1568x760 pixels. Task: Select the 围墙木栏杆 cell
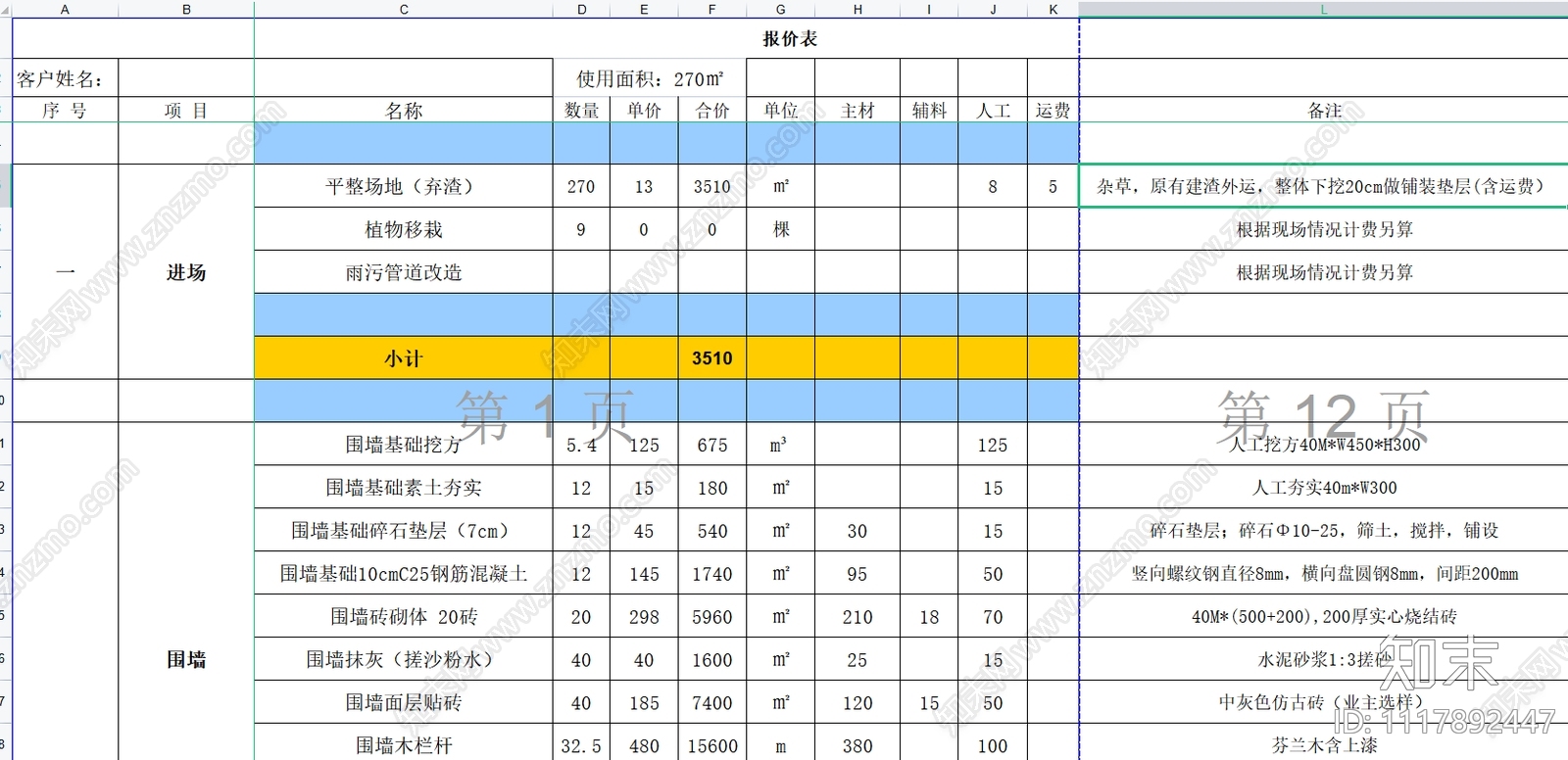[x=404, y=744]
